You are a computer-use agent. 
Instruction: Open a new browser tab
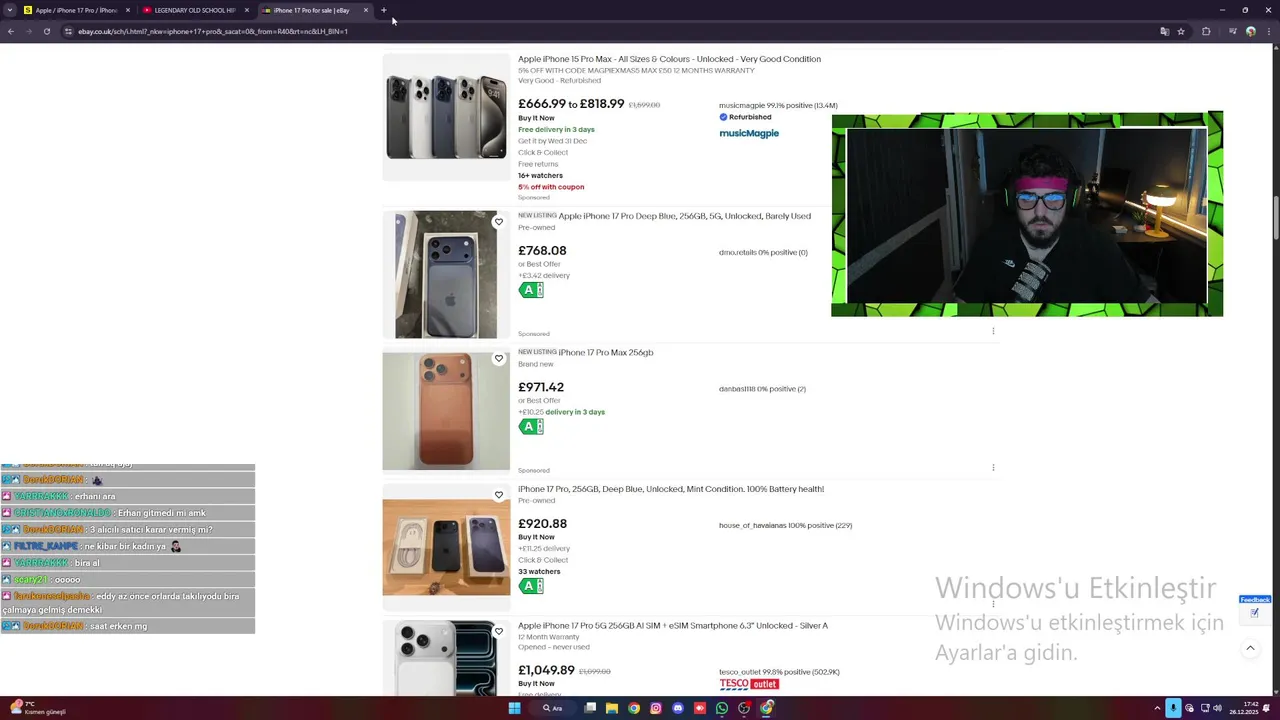pyautogui.click(x=384, y=10)
